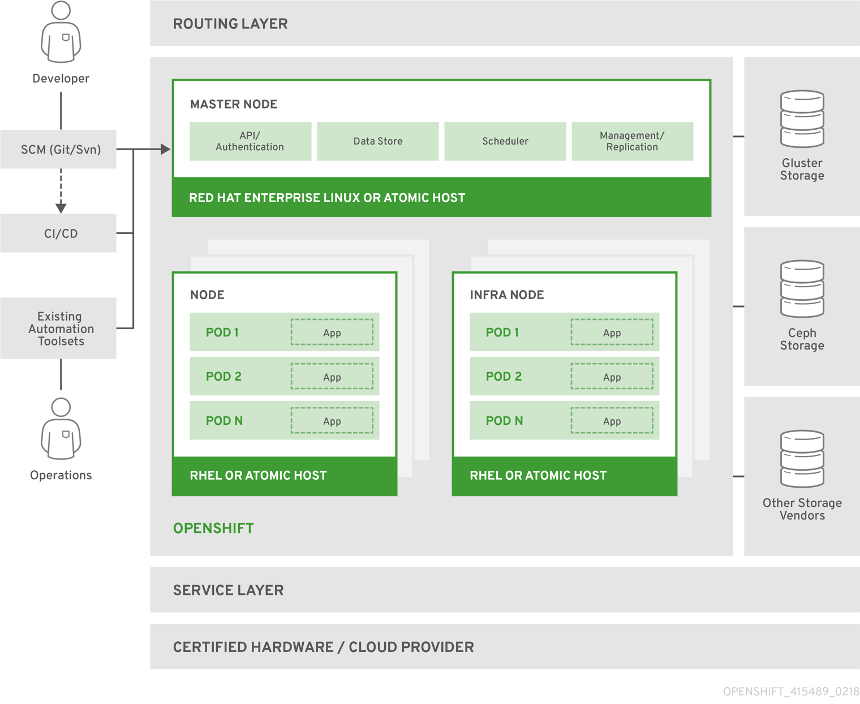Select the Data Store component
Screen dimensions: 860x704
377,141
